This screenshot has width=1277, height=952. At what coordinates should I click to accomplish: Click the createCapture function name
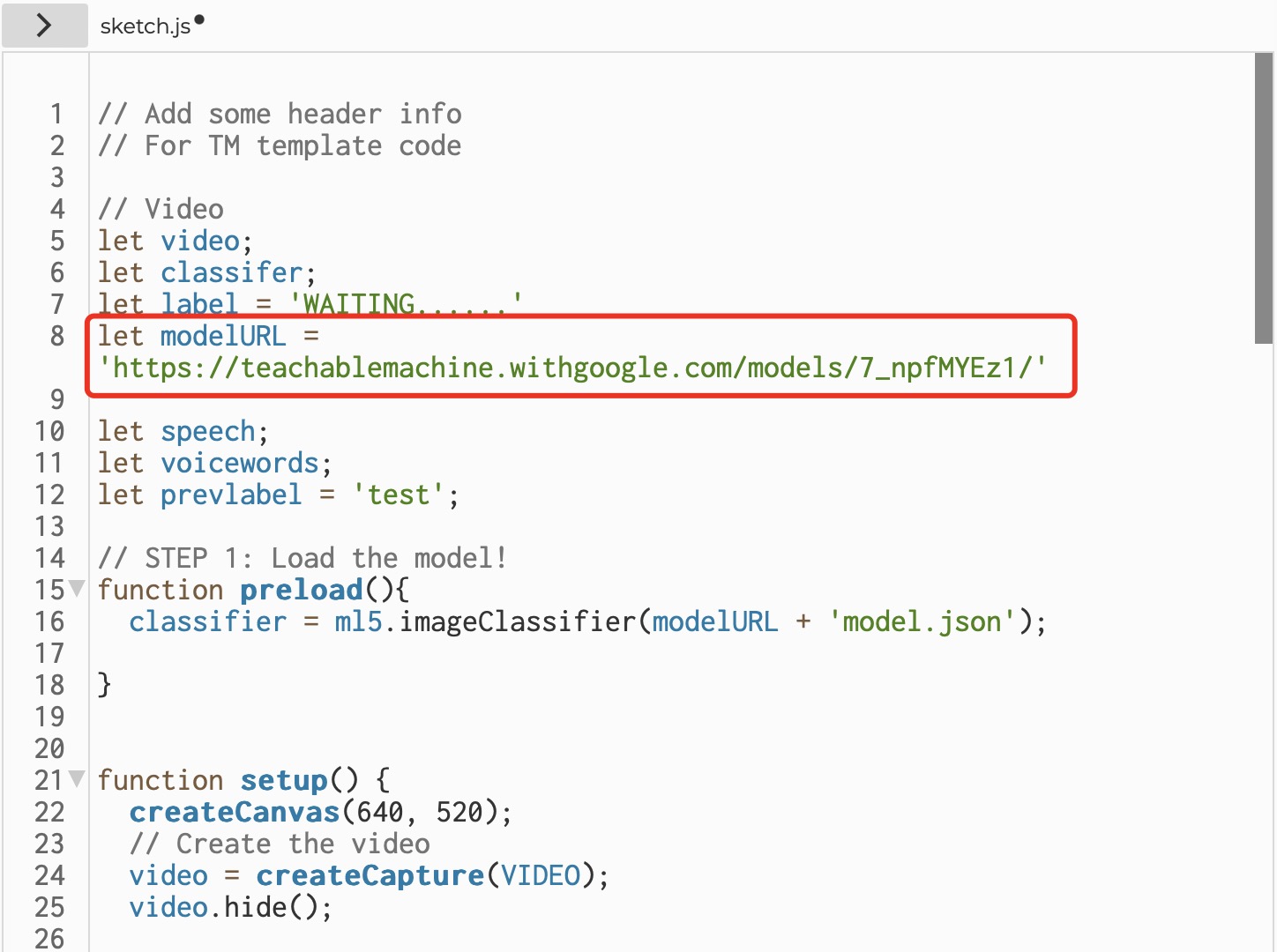[370, 875]
